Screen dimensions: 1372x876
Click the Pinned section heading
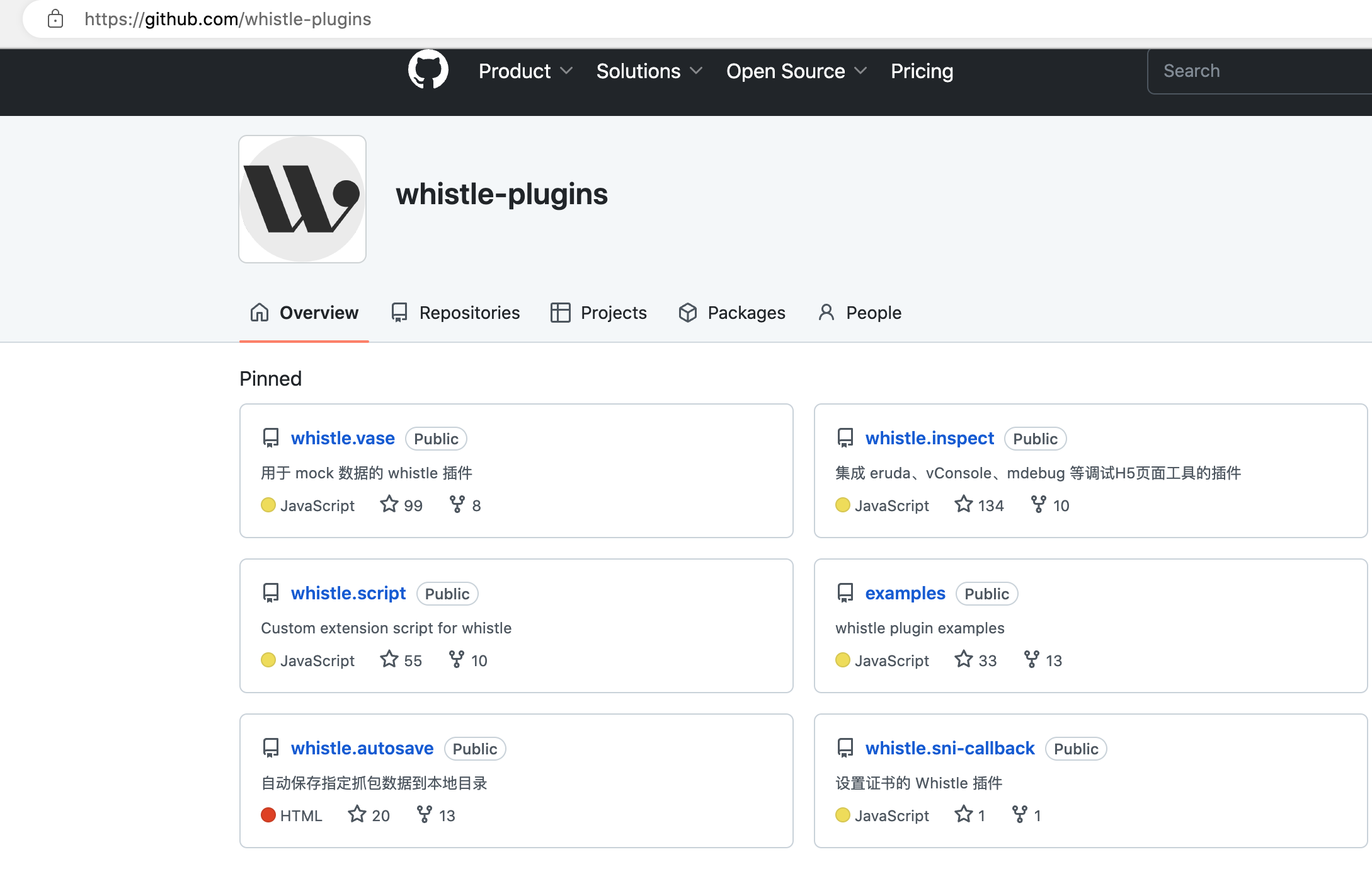(x=271, y=378)
